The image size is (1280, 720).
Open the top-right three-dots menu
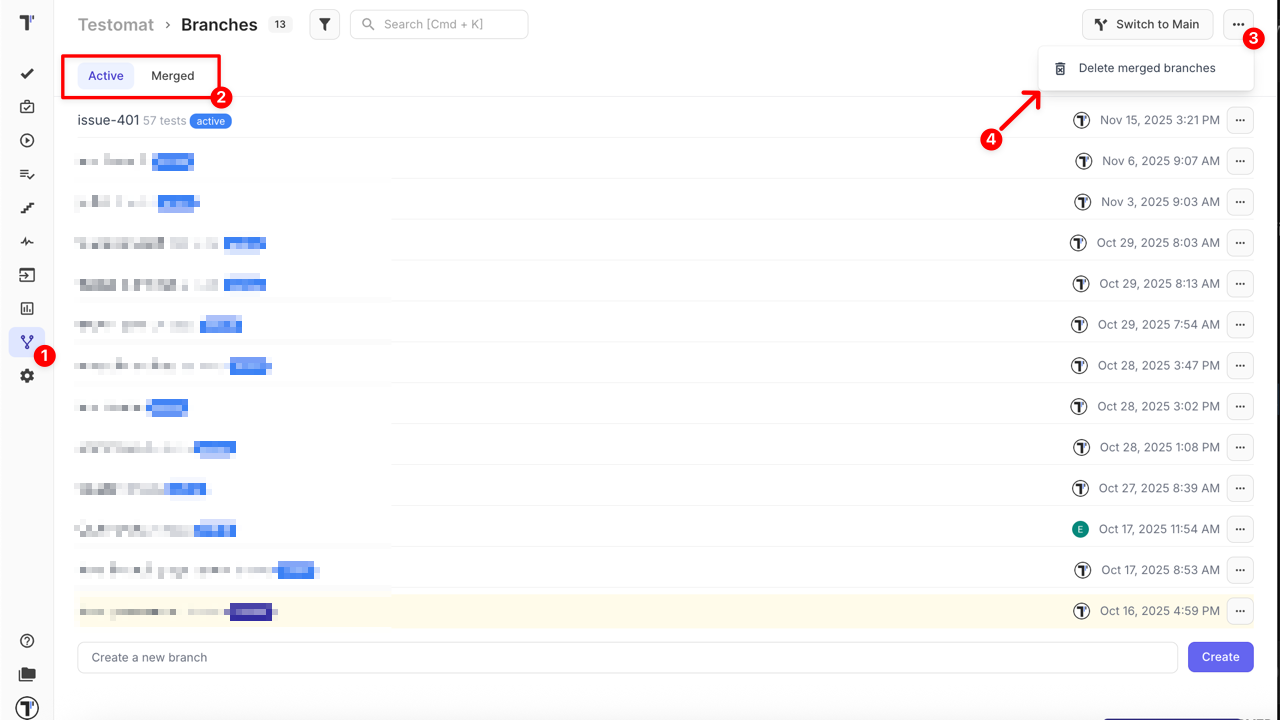[1239, 25]
